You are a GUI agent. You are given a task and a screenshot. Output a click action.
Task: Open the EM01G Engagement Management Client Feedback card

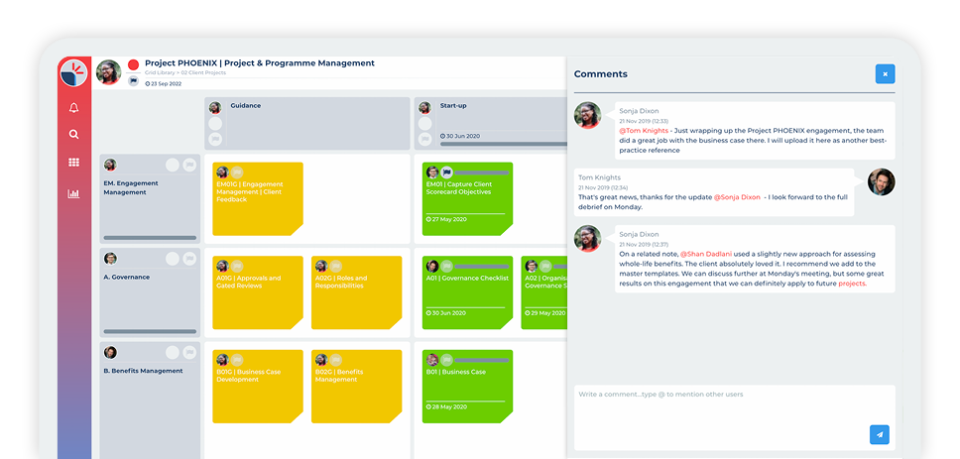click(x=258, y=199)
